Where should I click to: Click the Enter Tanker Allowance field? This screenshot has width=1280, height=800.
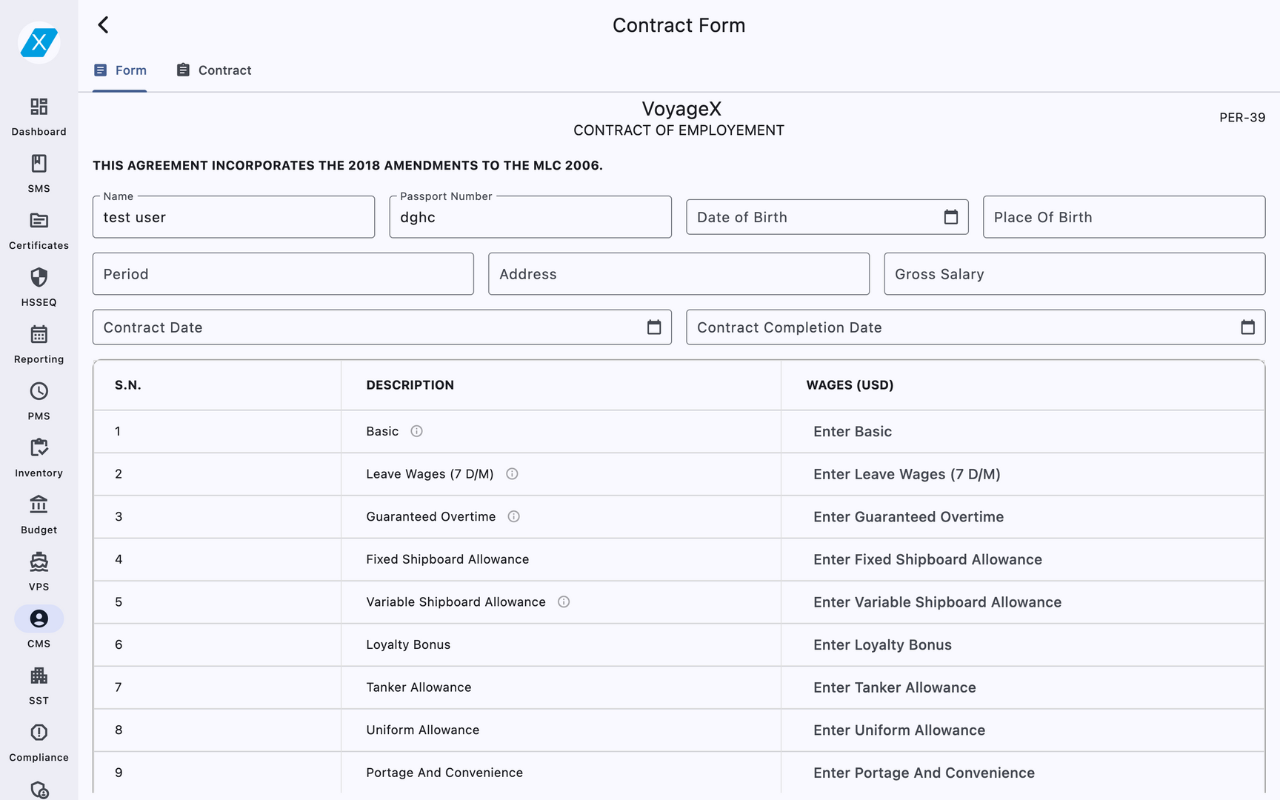coord(1023,688)
